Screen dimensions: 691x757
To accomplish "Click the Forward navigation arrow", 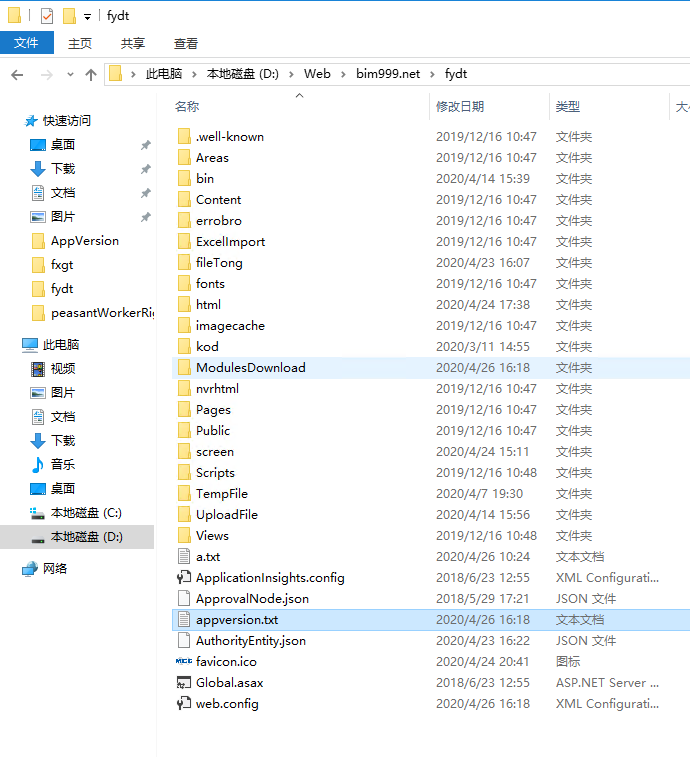I will click(x=46, y=75).
